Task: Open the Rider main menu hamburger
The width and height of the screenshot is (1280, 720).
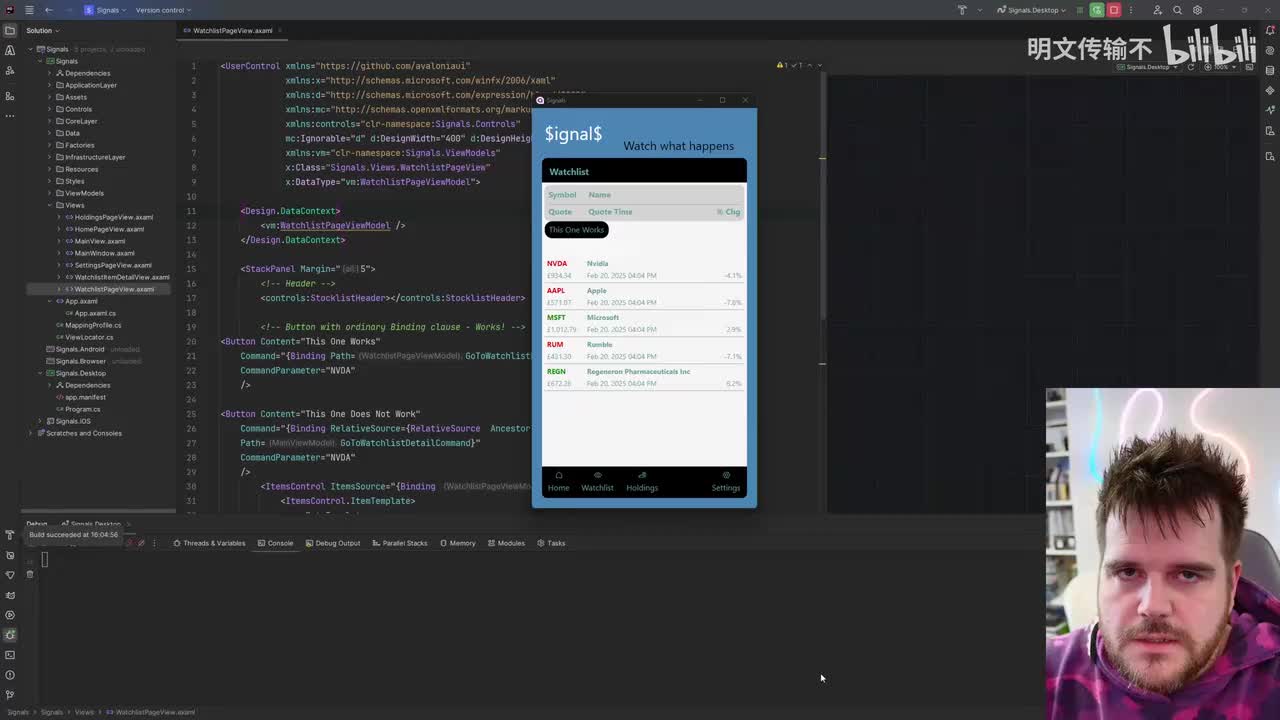Action: click(28, 10)
